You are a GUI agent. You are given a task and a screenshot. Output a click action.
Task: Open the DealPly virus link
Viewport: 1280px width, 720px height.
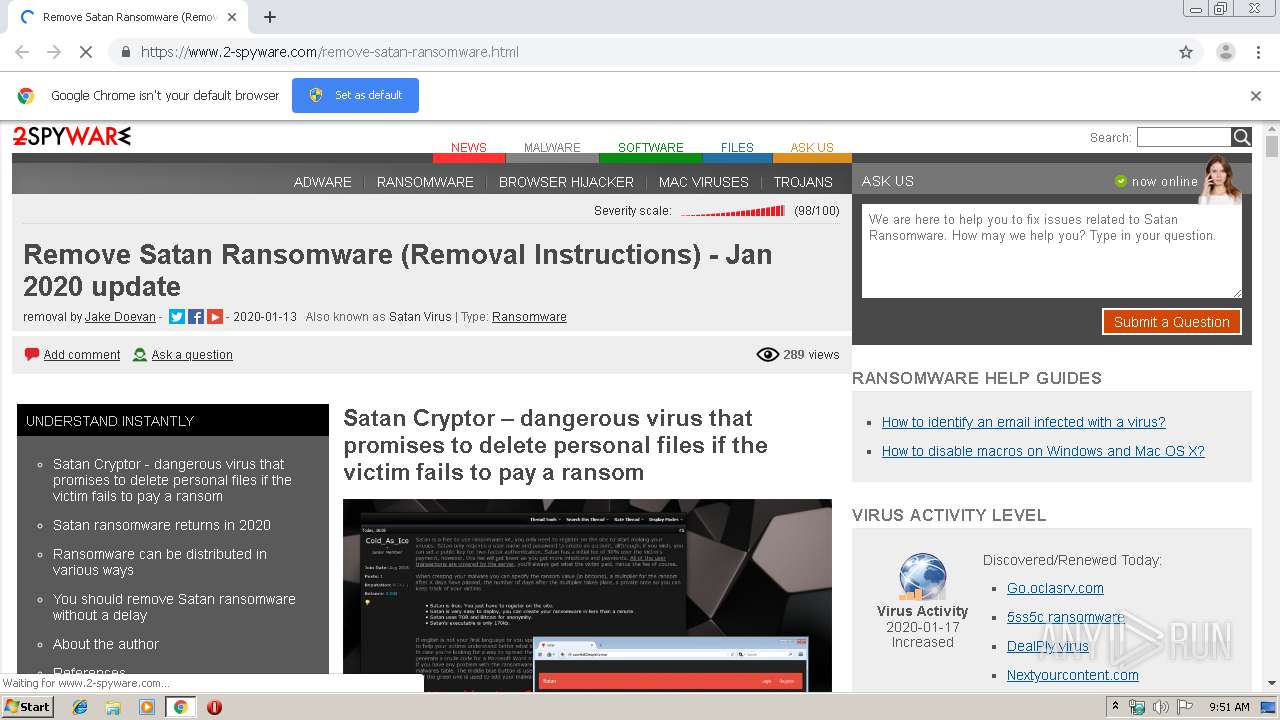pos(1048,646)
